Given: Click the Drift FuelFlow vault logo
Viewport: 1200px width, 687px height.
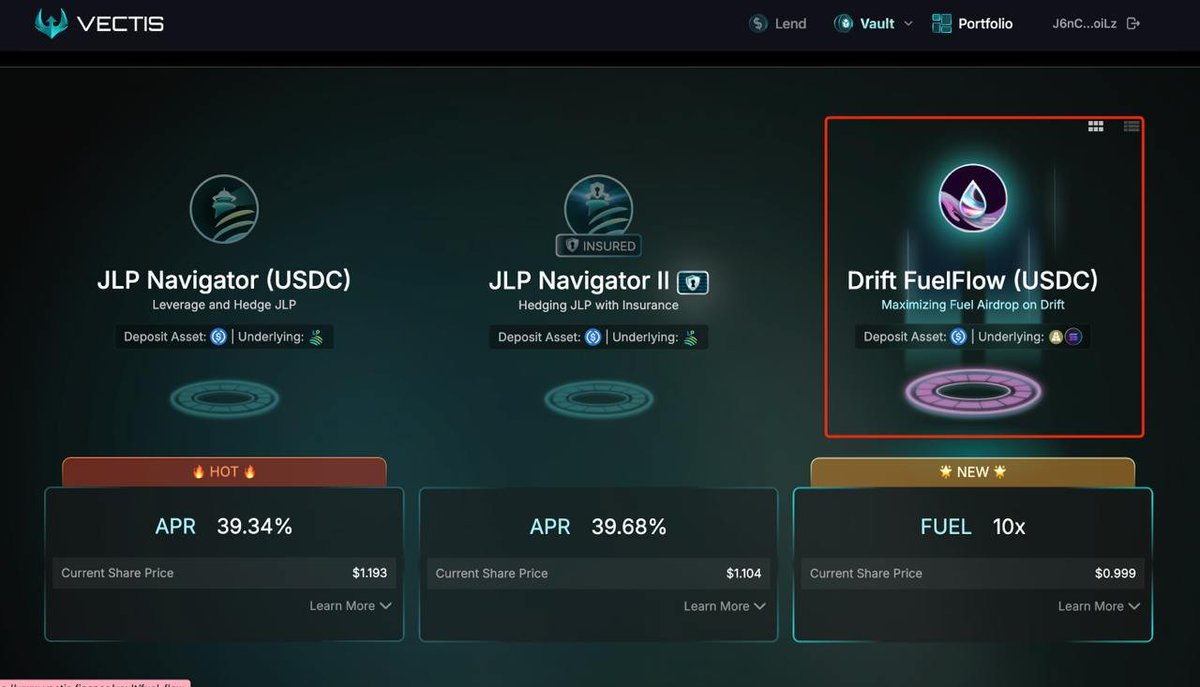Looking at the screenshot, I should (x=972, y=196).
